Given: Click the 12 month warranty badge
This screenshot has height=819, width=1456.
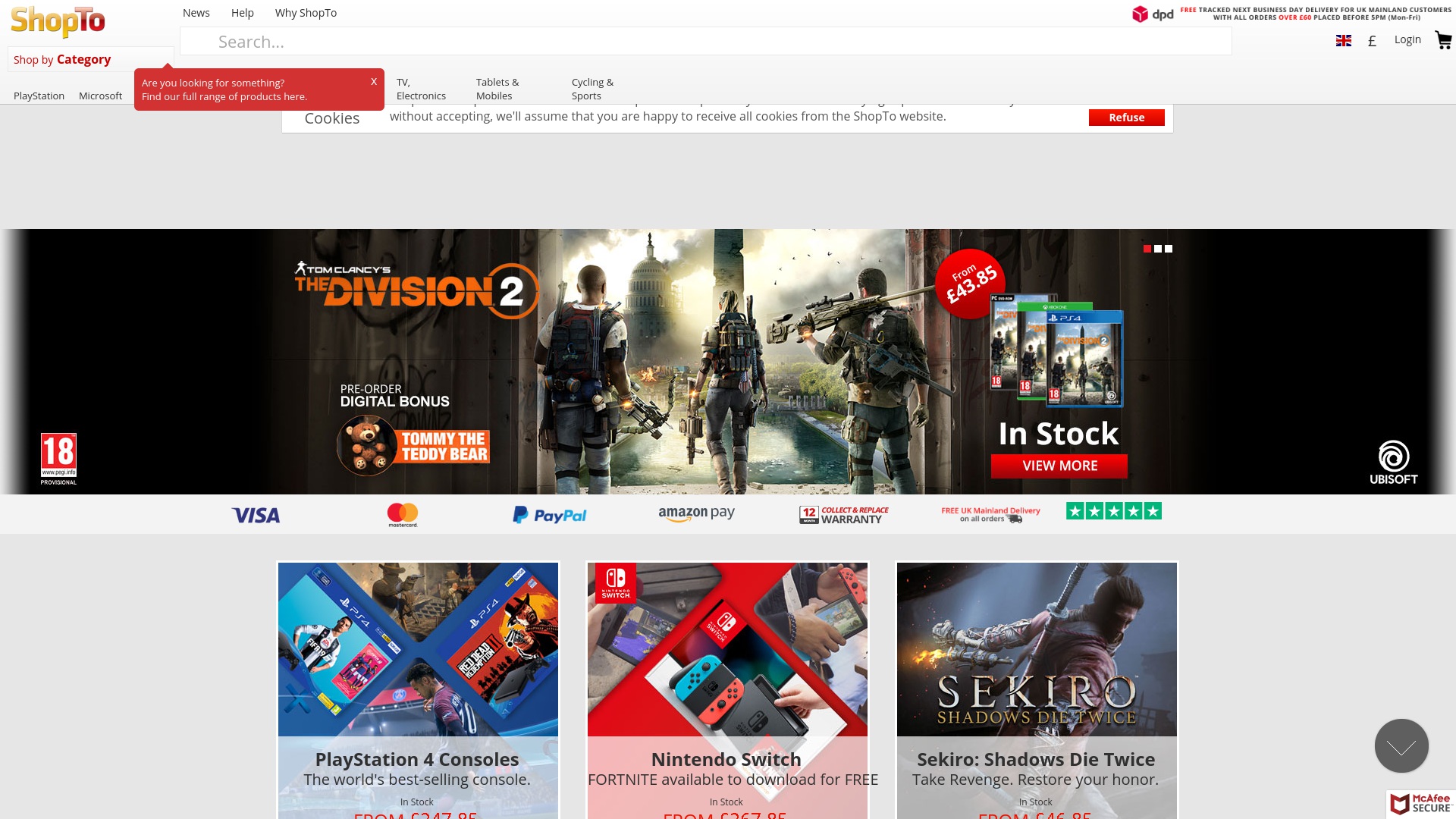Looking at the screenshot, I should tap(843, 515).
